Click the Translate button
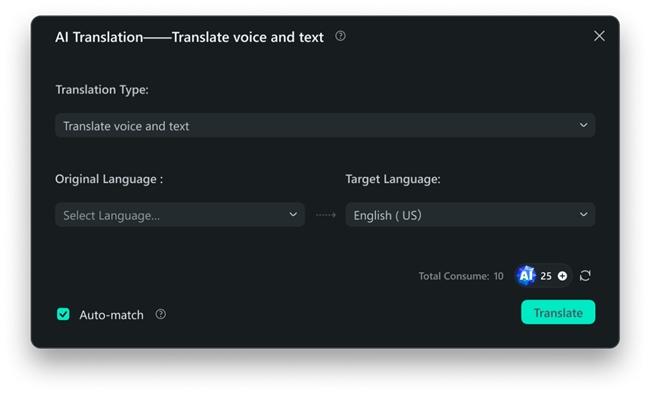Image resolution: width=650 pixels, height=394 pixels. pos(558,312)
